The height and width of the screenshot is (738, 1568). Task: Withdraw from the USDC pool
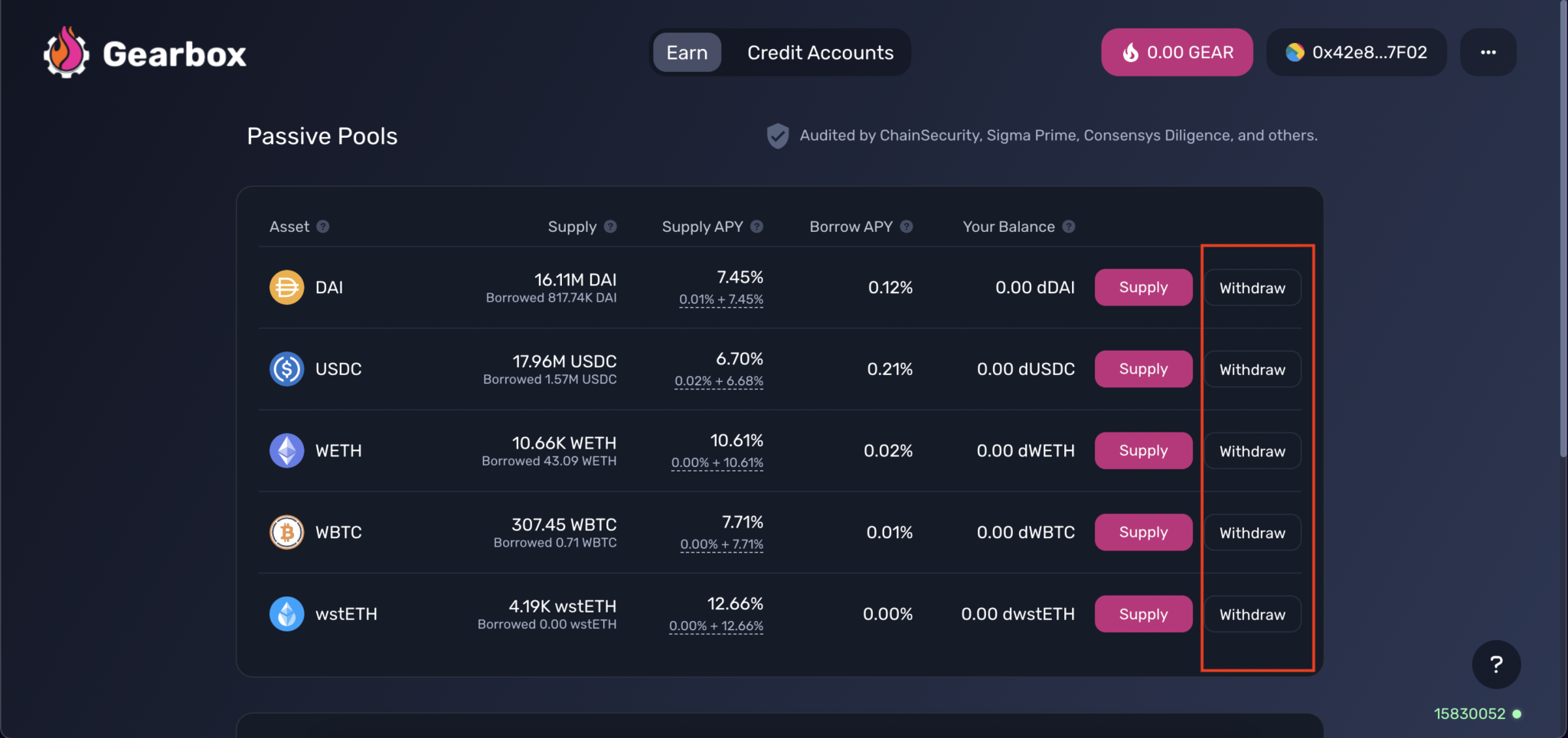[1252, 370]
